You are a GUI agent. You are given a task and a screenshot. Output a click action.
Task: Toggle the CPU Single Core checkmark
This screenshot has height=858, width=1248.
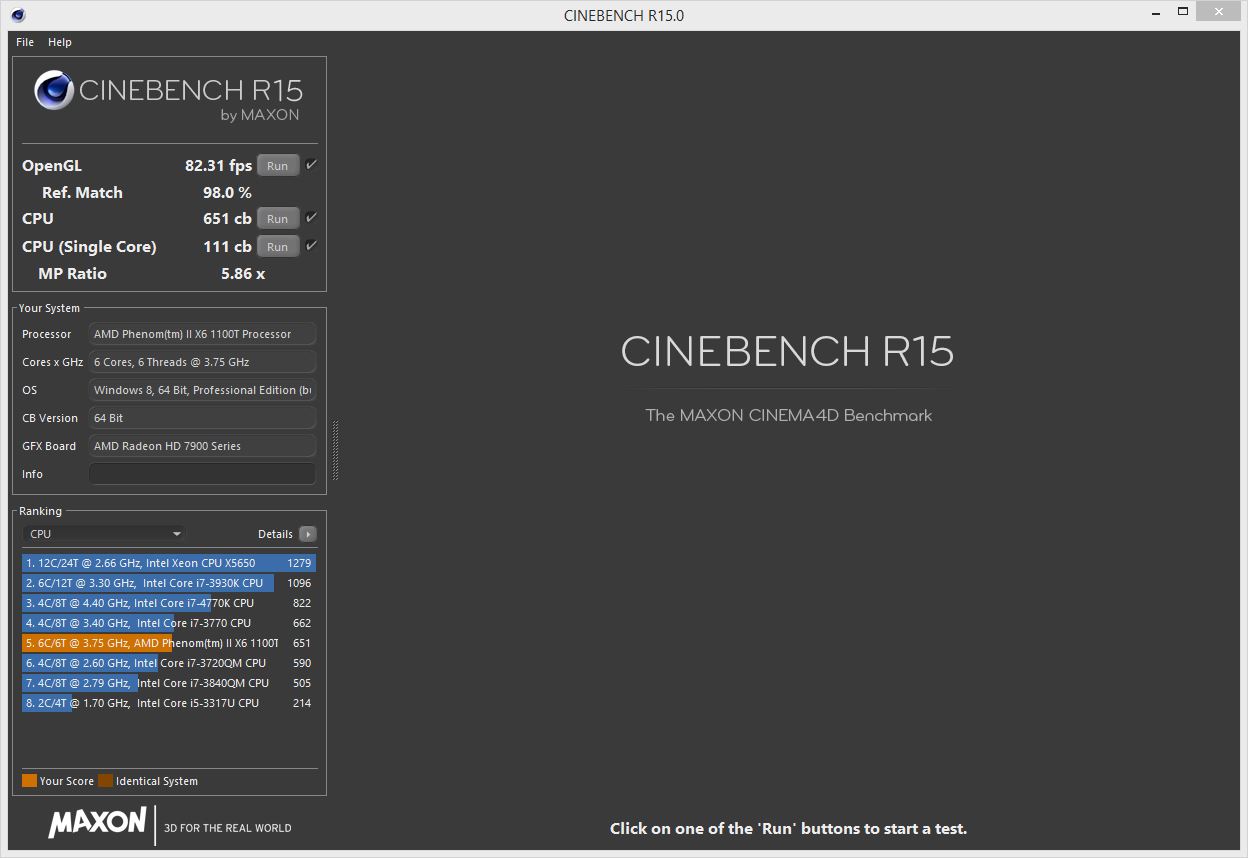[x=311, y=246]
